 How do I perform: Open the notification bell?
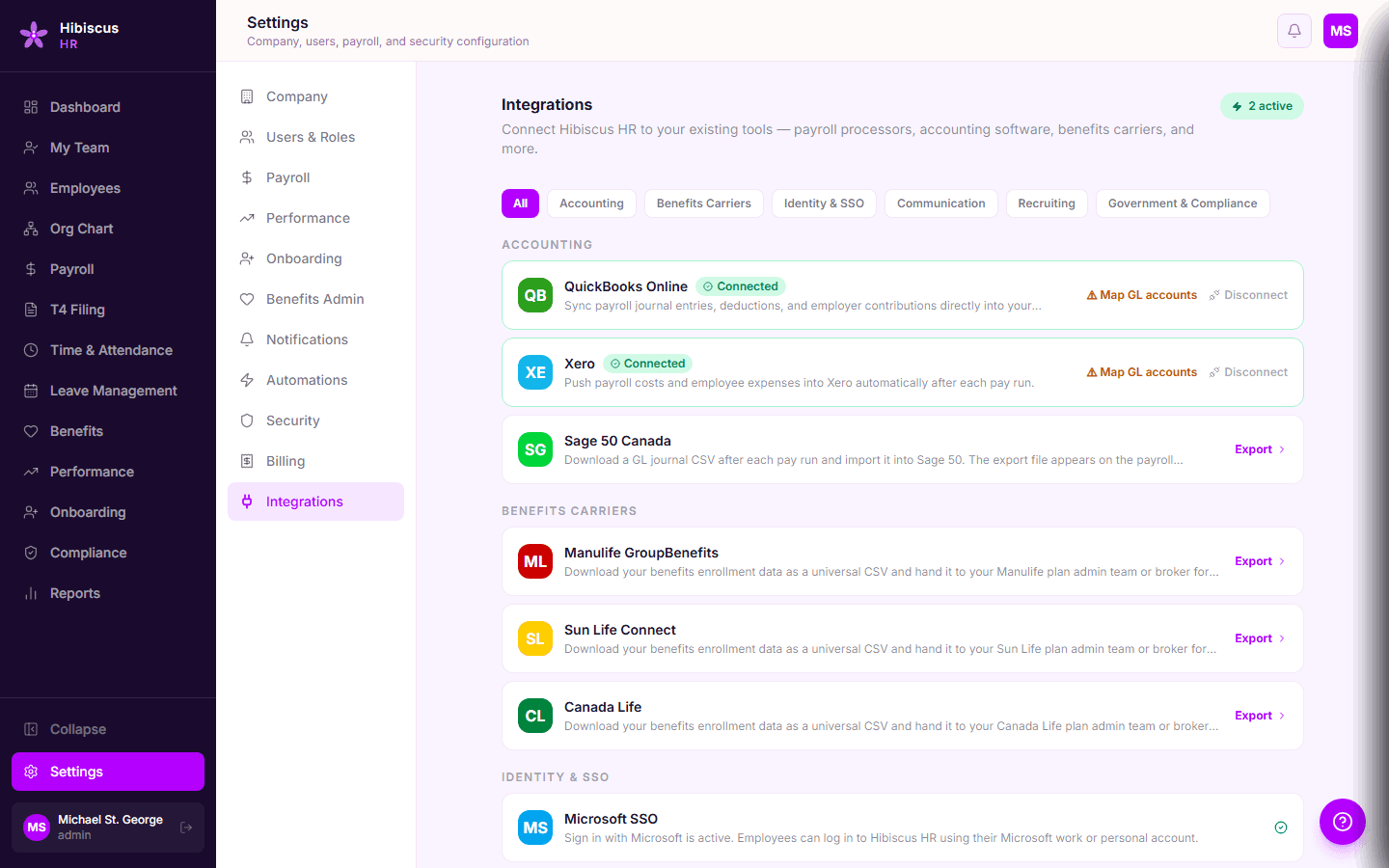coord(1294,31)
